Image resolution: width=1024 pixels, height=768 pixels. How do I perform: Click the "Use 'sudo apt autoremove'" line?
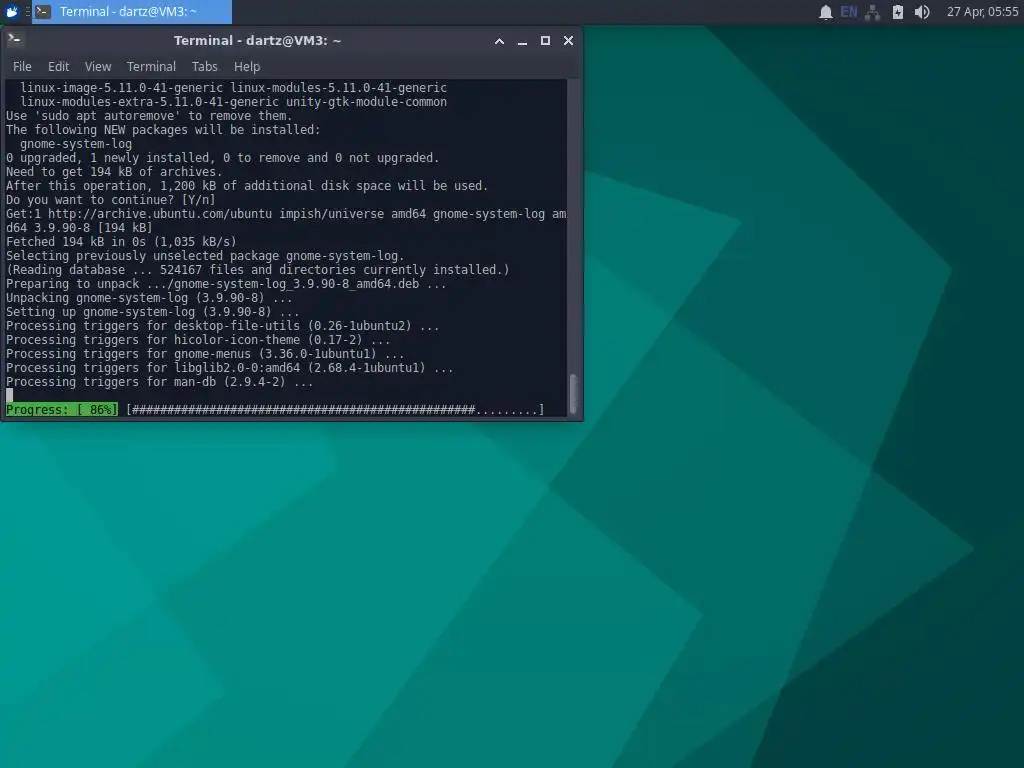click(149, 116)
